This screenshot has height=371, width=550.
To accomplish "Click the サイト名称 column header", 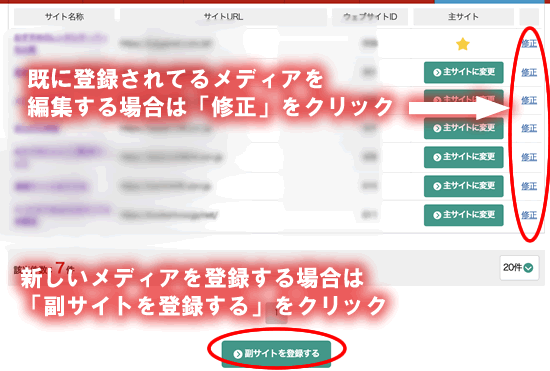I will point(65,16).
